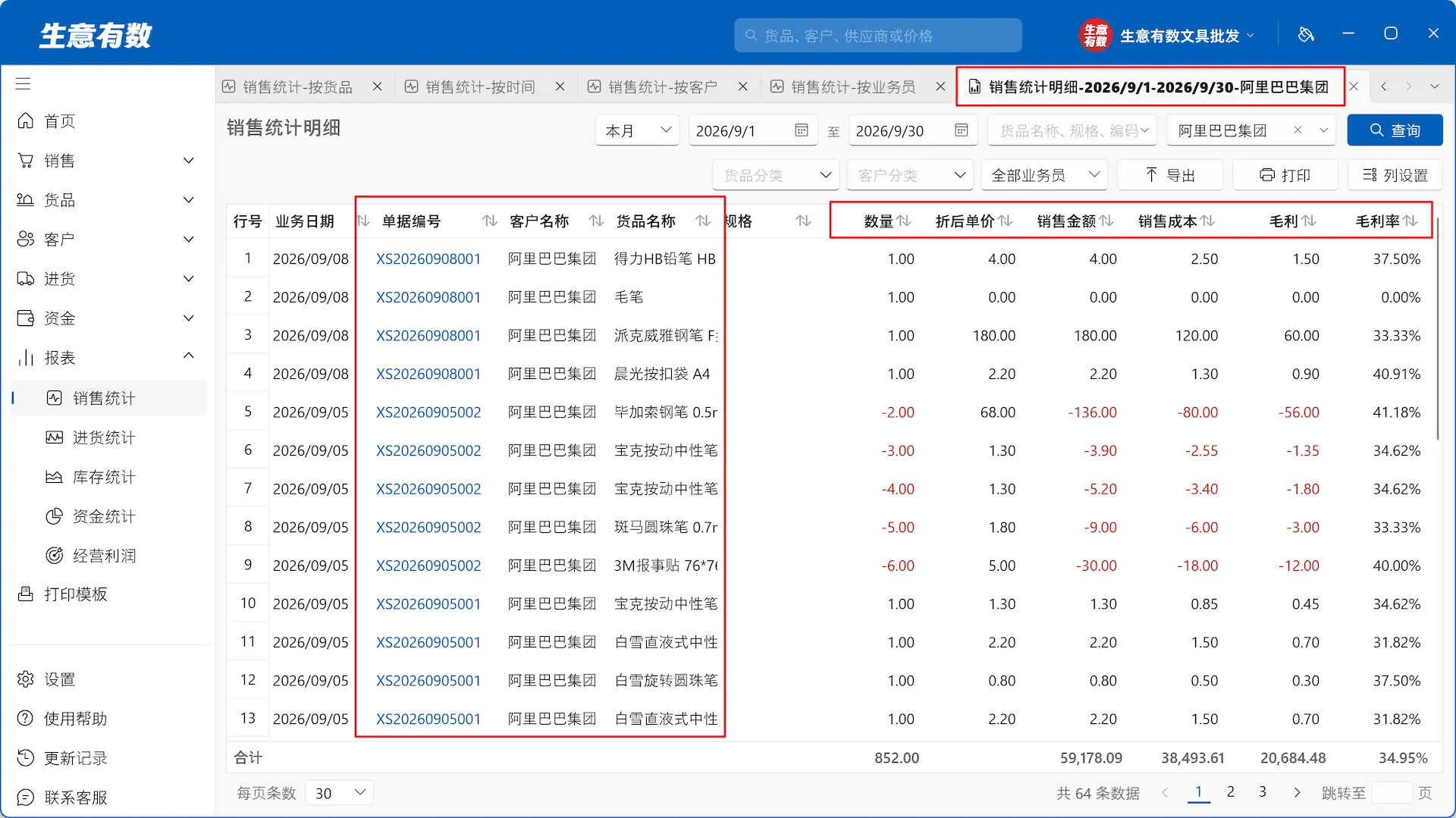Switch to 销售统计-按客户 tab

(x=663, y=87)
